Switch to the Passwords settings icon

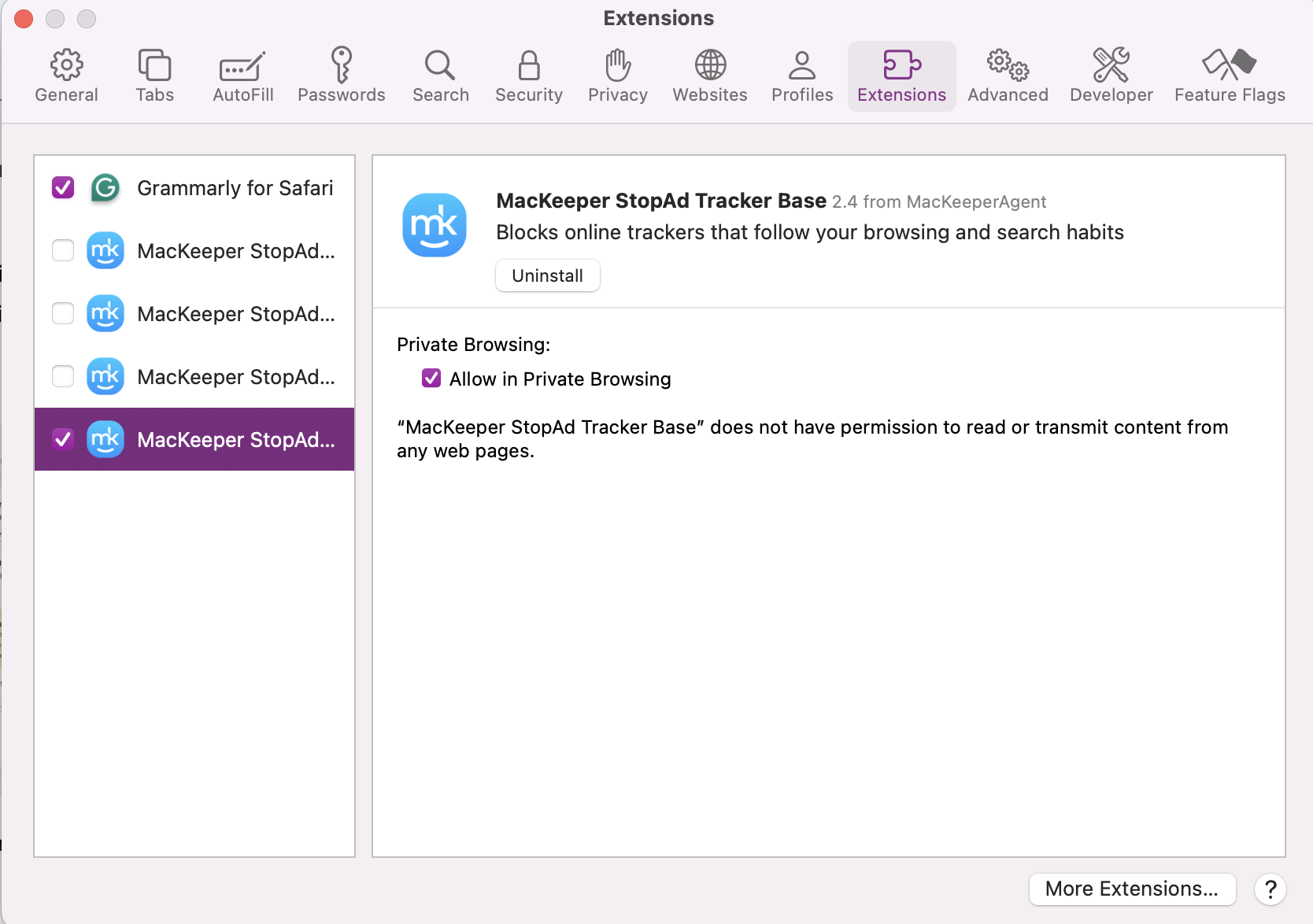click(x=341, y=75)
